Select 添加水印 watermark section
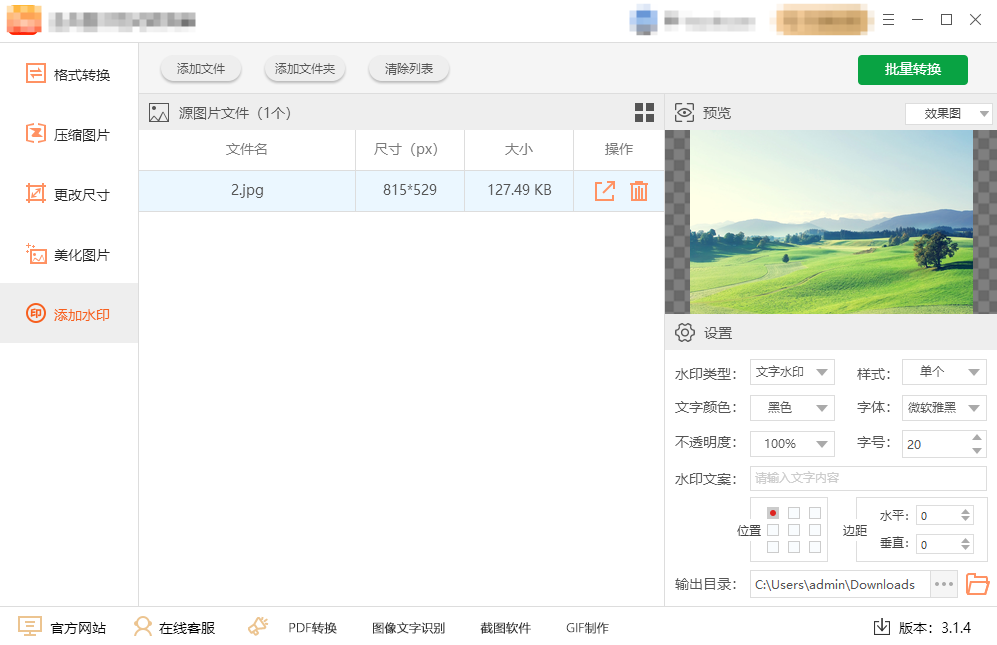 (69, 314)
